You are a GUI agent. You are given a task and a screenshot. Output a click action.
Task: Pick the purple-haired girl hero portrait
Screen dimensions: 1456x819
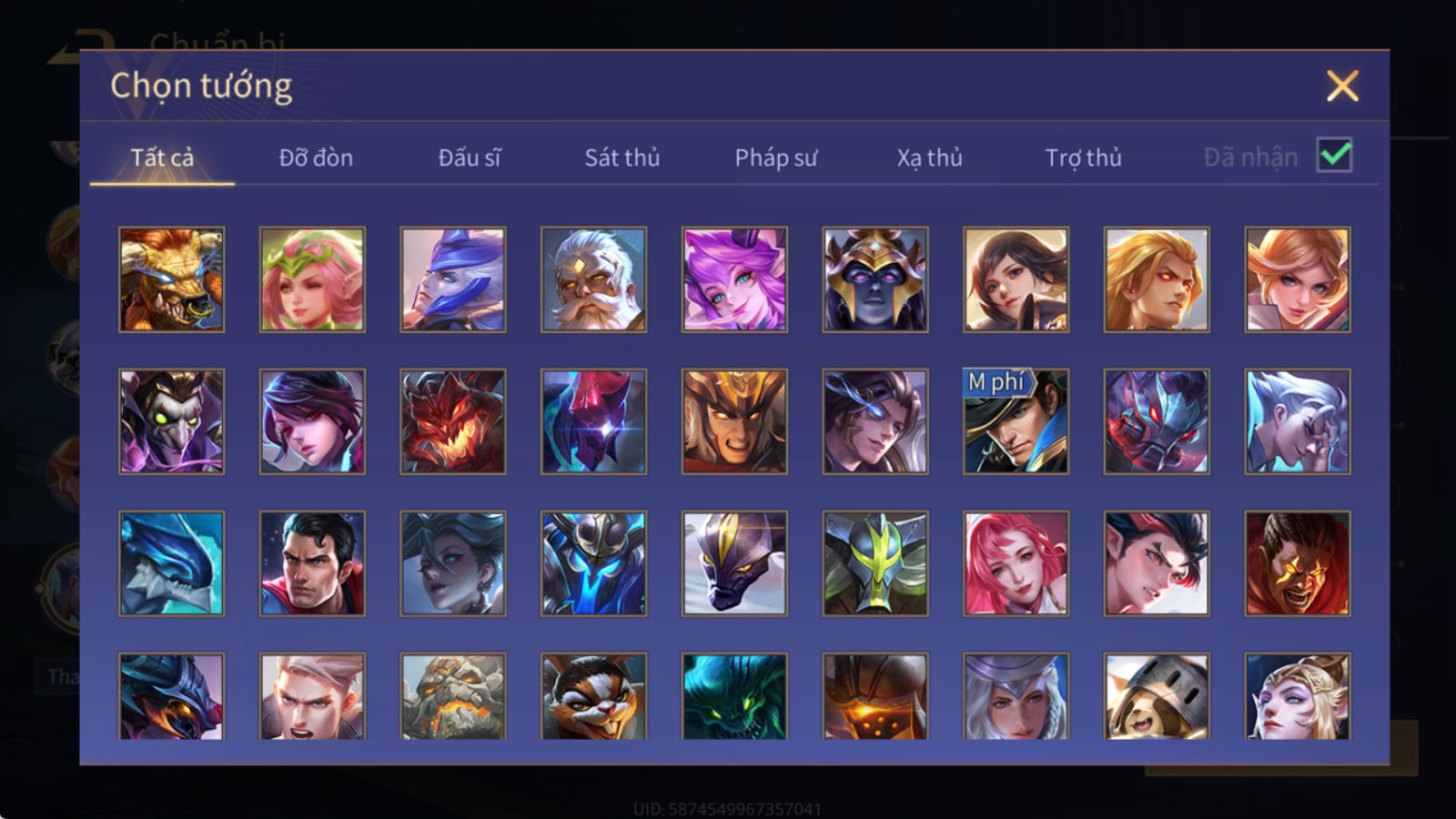(734, 279)
